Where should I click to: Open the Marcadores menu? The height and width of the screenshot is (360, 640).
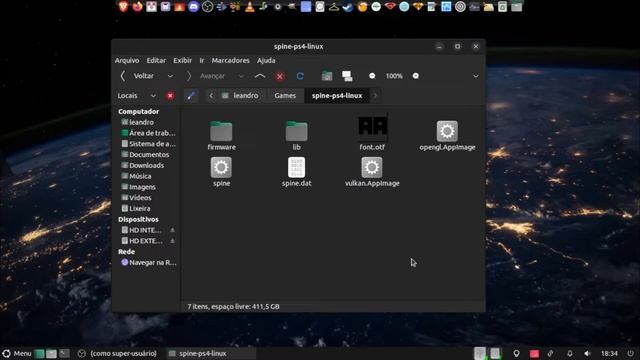[x=230, y=60]
